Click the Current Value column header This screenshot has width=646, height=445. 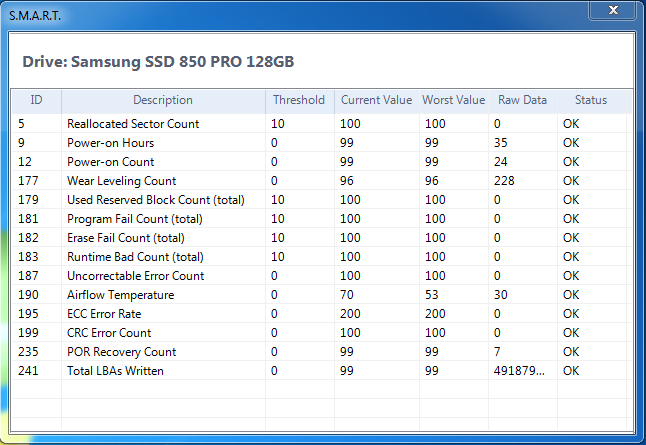pyautogui.click(x=377, y=100)
